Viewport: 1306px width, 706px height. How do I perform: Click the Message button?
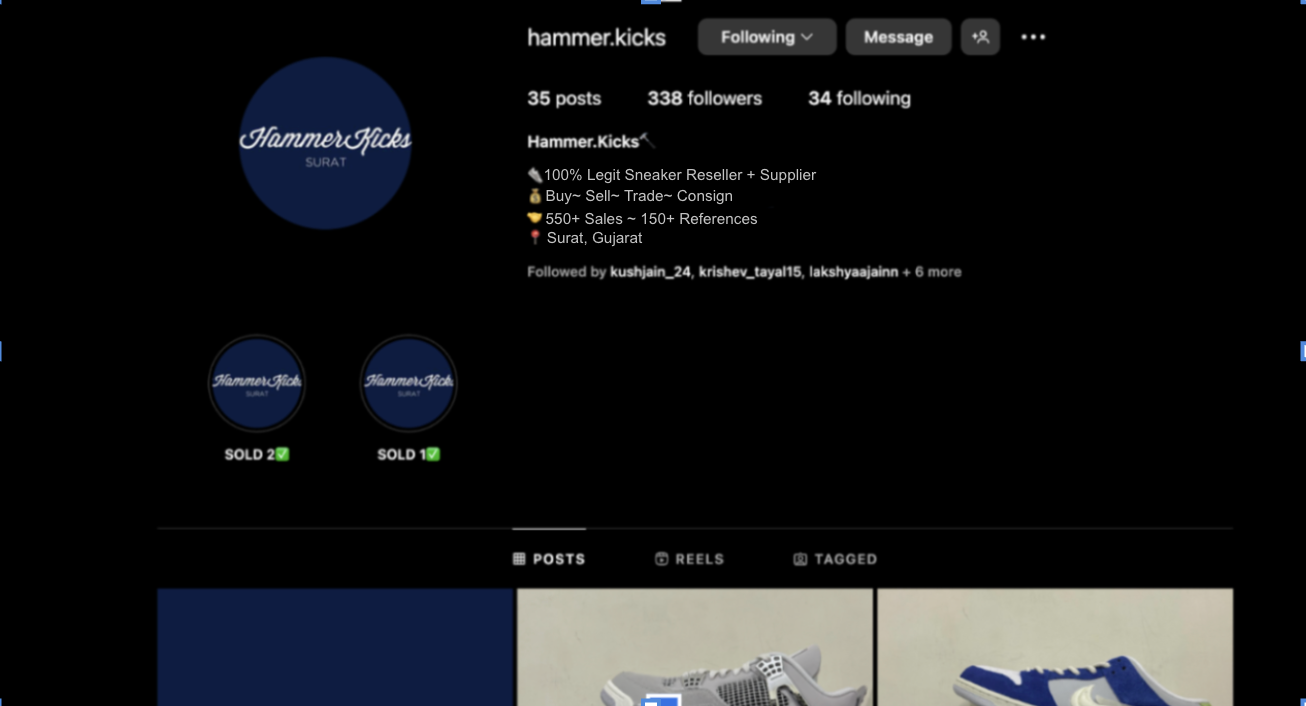coord(898,37)
